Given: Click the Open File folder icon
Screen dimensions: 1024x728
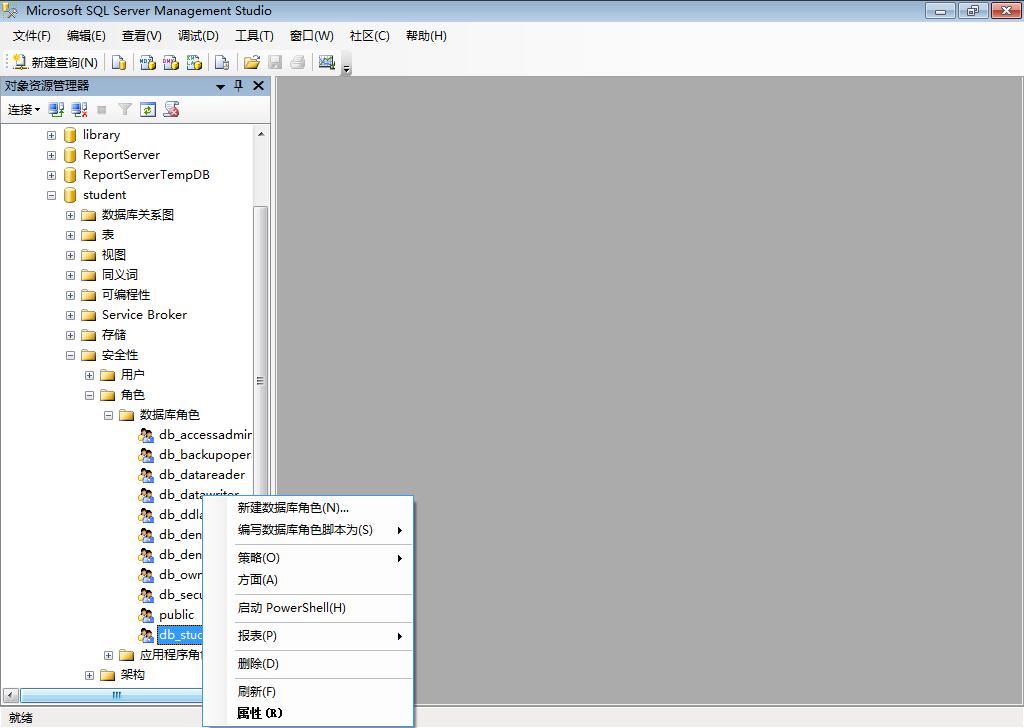Looking at the screenshot, I should [x=251, y=62].
